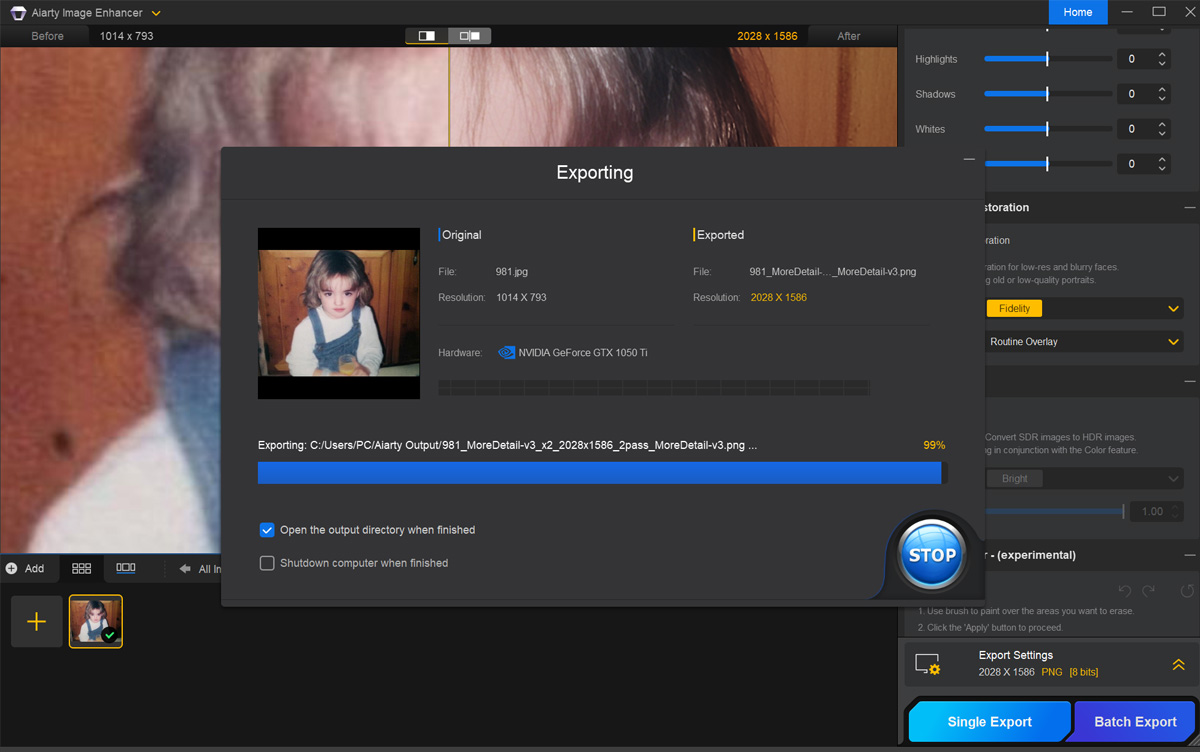This screenshot has height=752, width=1200.
Task: Click the Batch Export button
Action: 1135,722
